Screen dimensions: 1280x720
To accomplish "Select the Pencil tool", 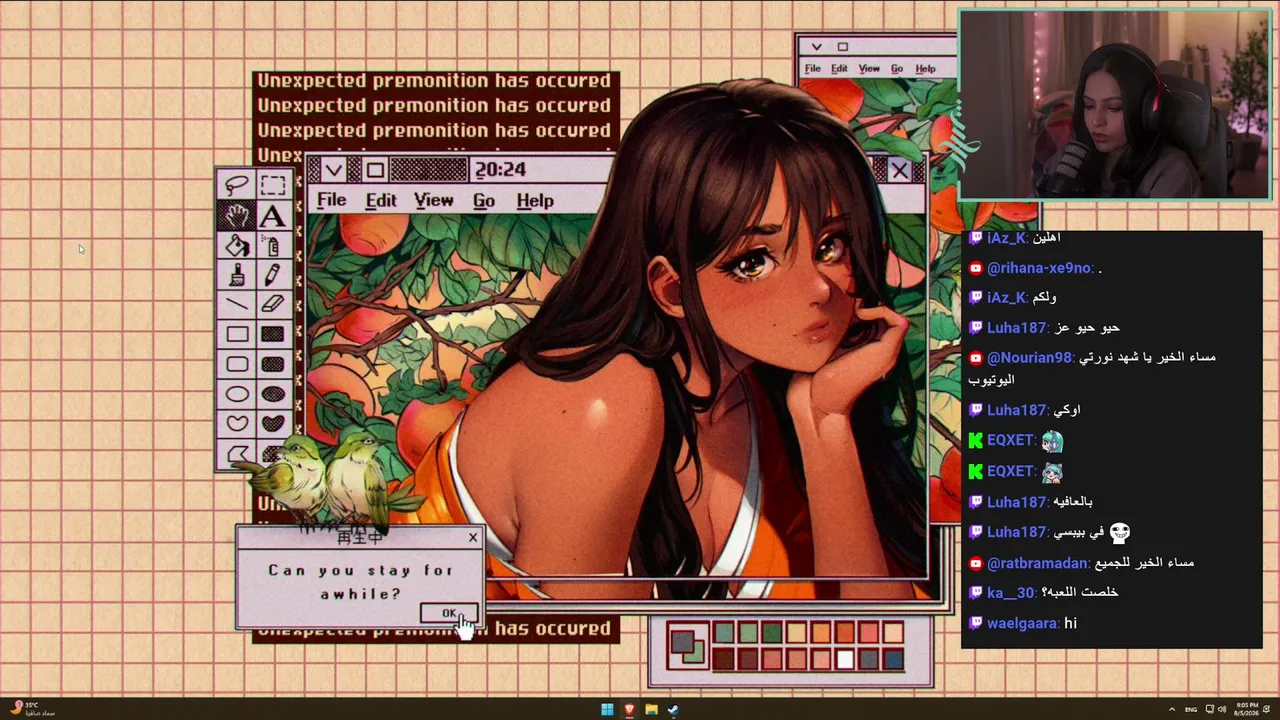I will pyautogui.click(x=273, y=275).
